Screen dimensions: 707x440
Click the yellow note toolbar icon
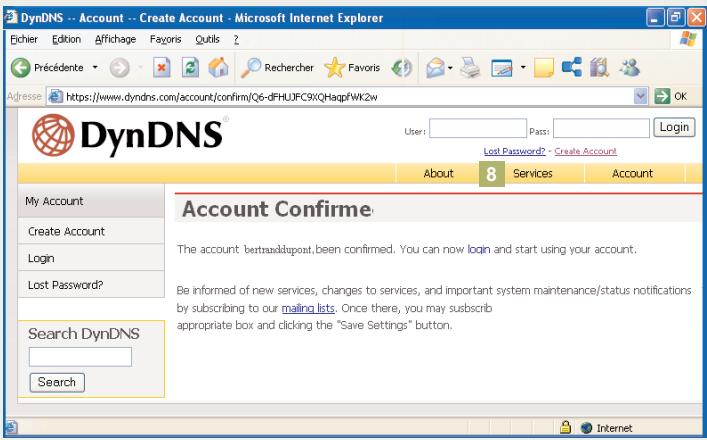click(543, 68)
